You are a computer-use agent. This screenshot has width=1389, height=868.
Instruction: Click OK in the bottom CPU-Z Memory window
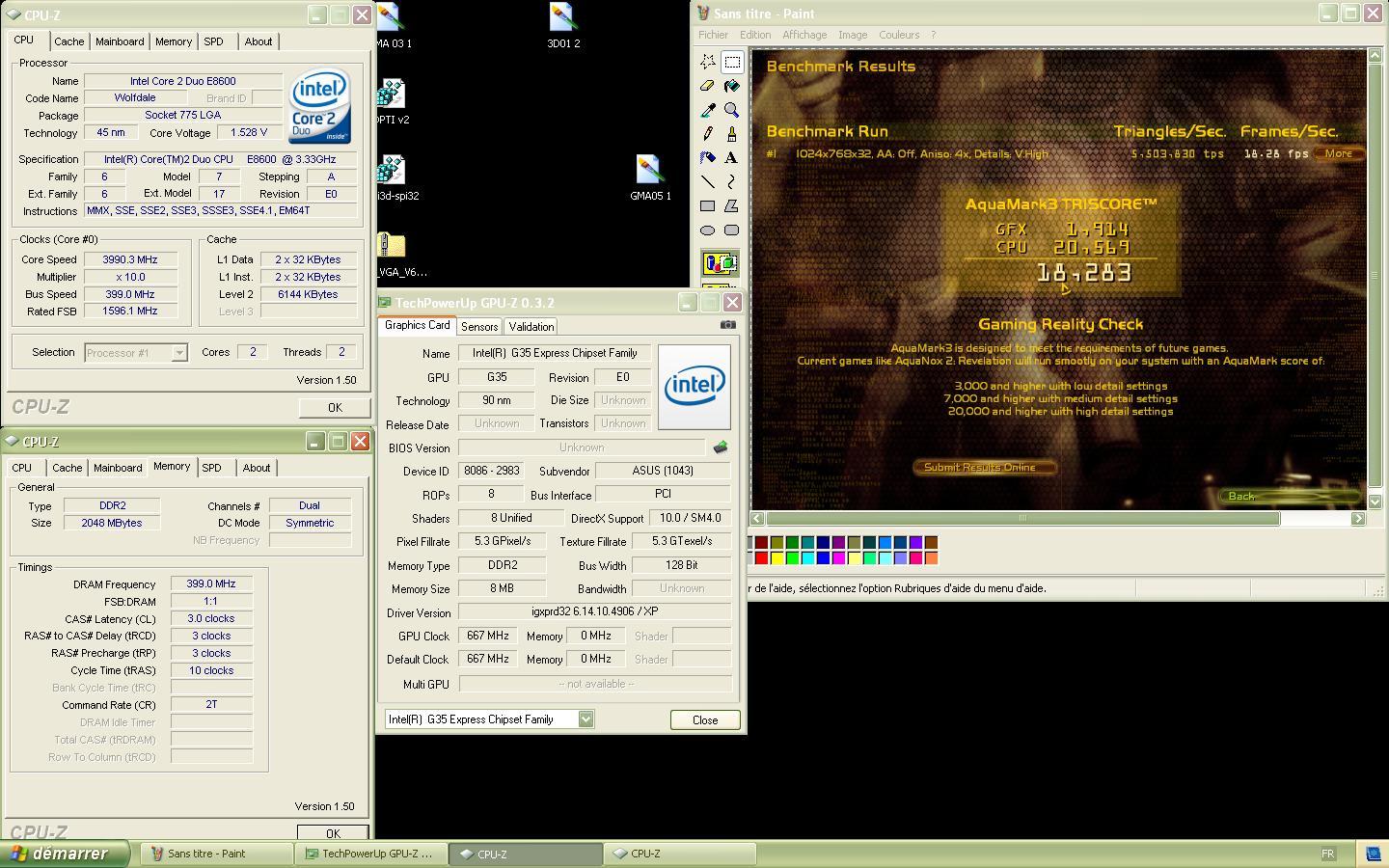[333, 833]
